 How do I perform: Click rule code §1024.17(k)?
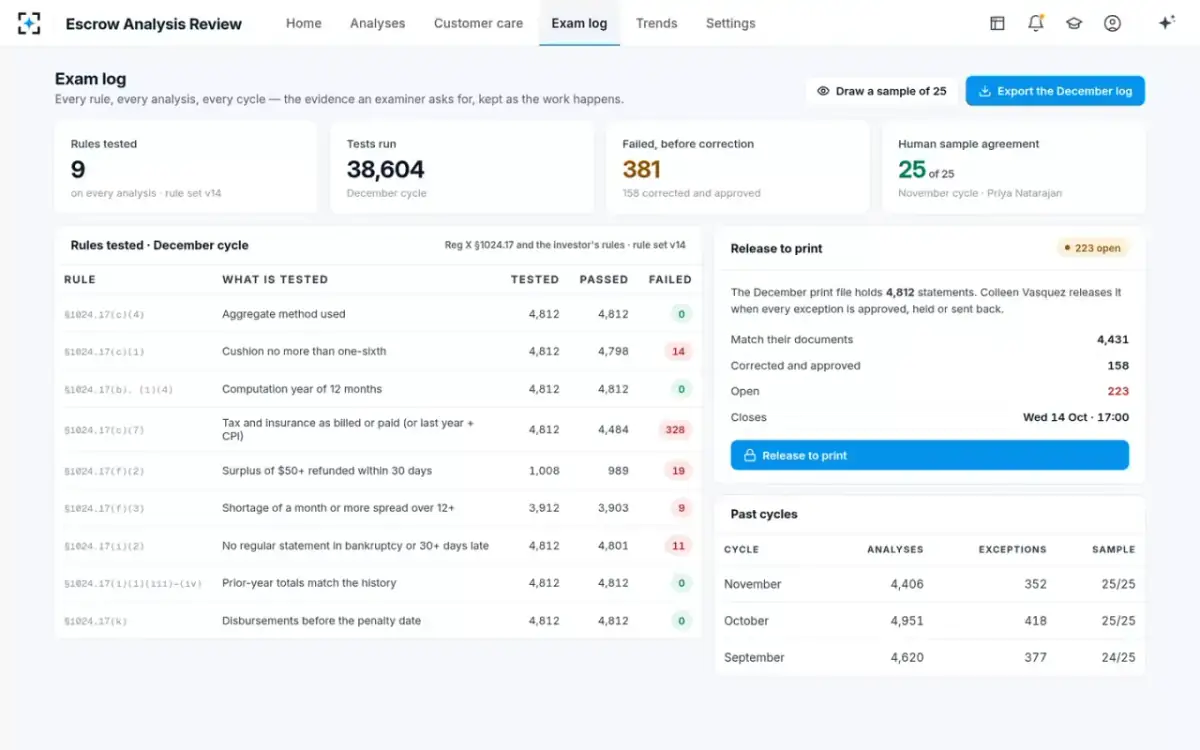(96, 622)
